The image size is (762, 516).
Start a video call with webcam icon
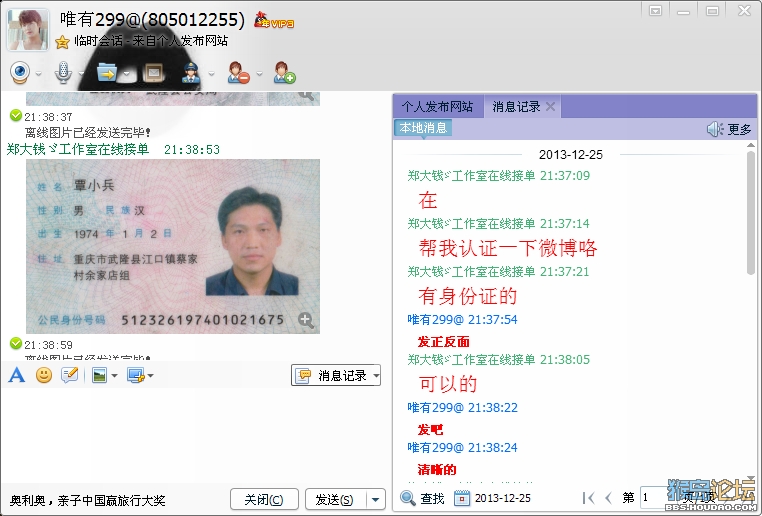(x=20, y=73)
